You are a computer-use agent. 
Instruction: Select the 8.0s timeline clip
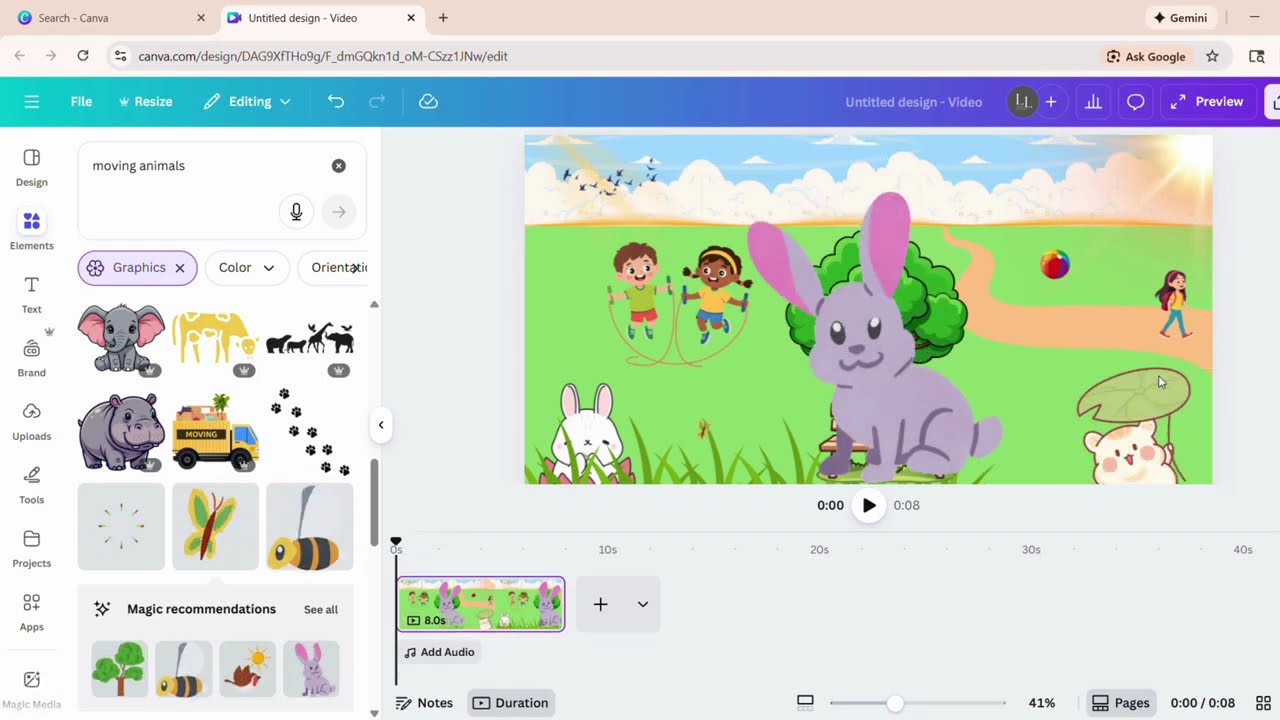481,604
